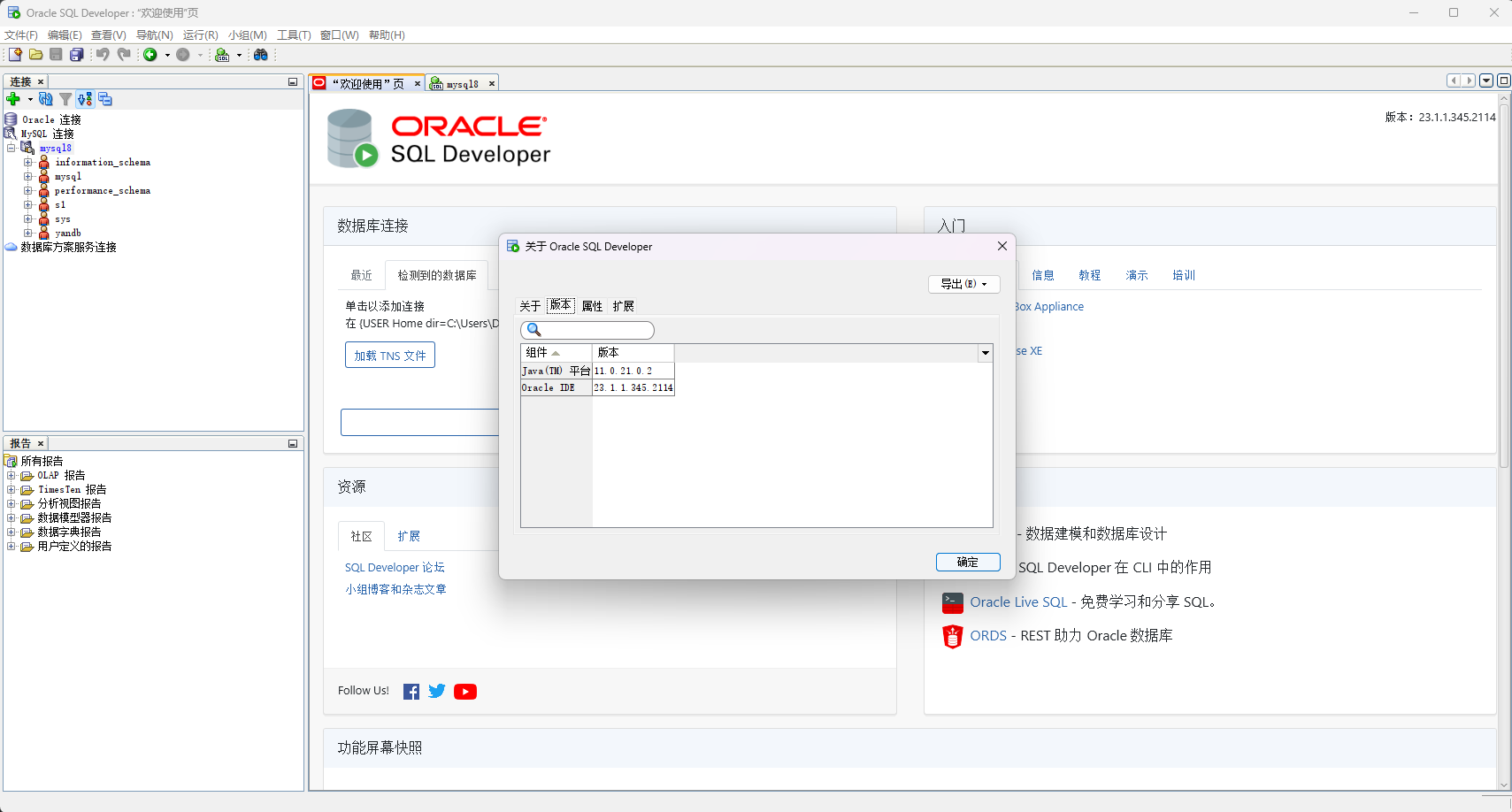Click the Facebook icon beside Follow Us
Image resolution: width=1512 pixels, height=812 pixels.
411,692
